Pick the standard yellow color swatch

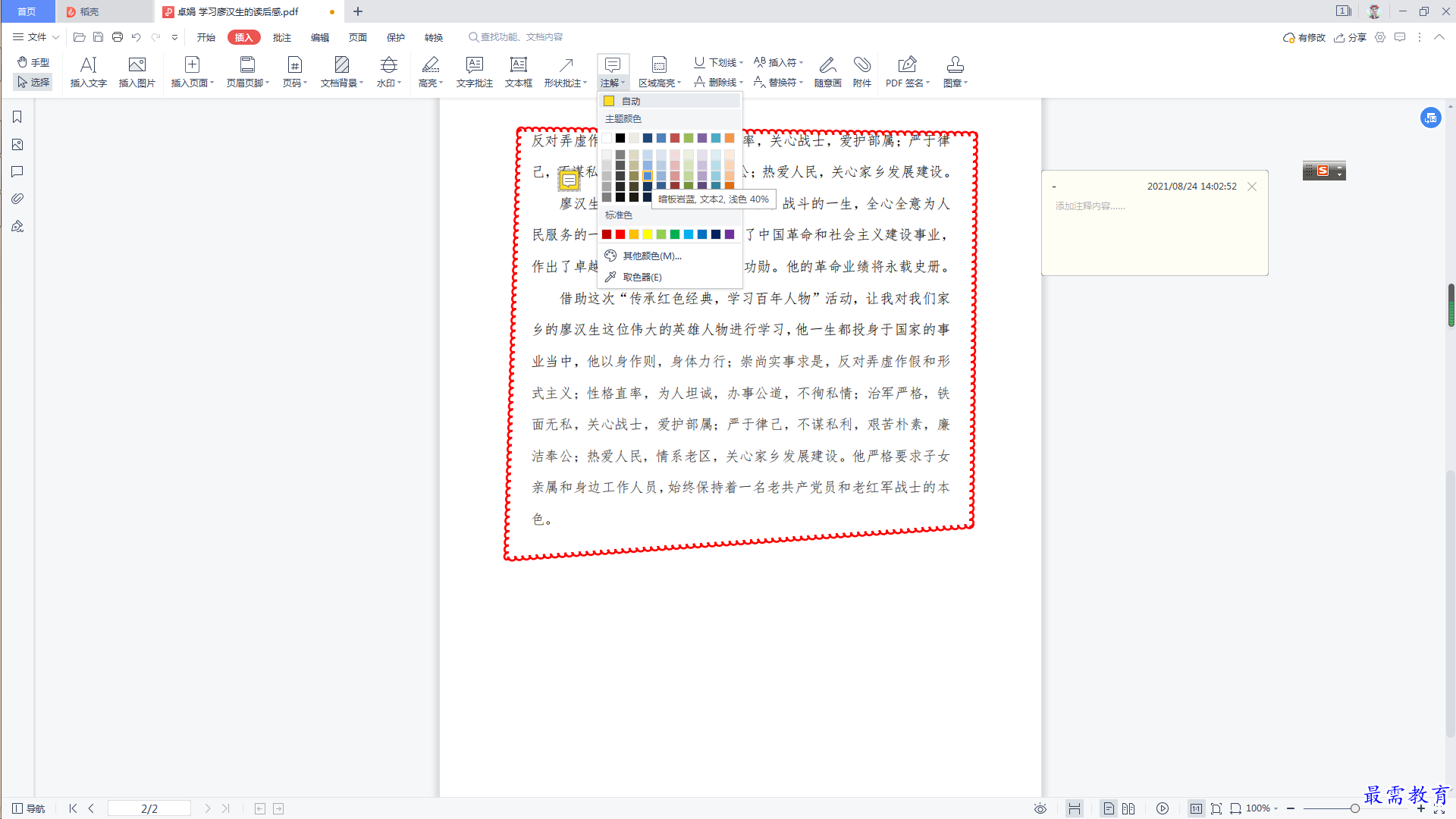coord(648,234)
